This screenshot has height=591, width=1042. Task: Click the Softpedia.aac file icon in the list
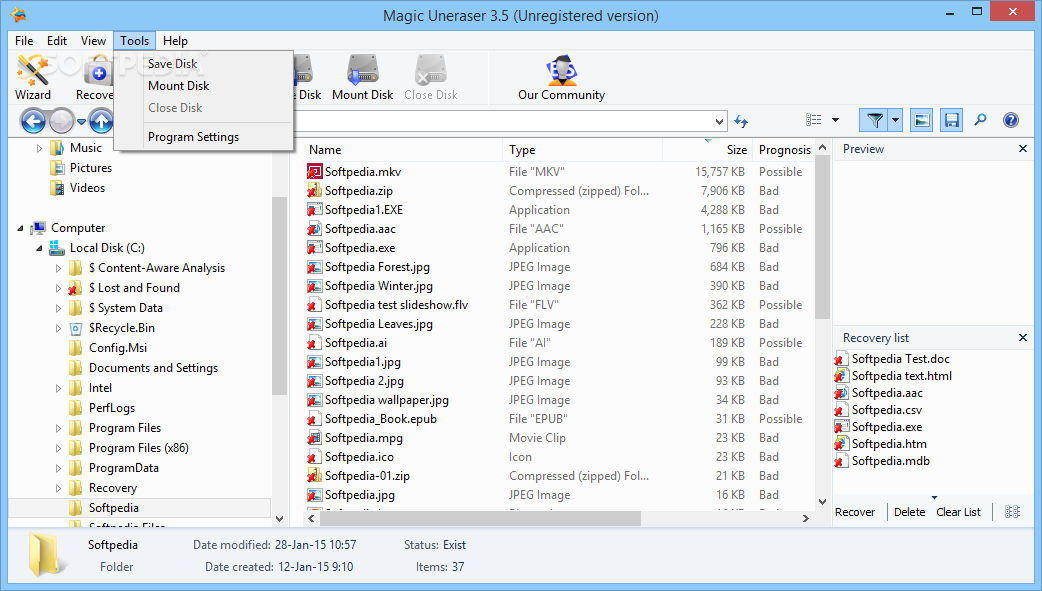coord(314,229)
